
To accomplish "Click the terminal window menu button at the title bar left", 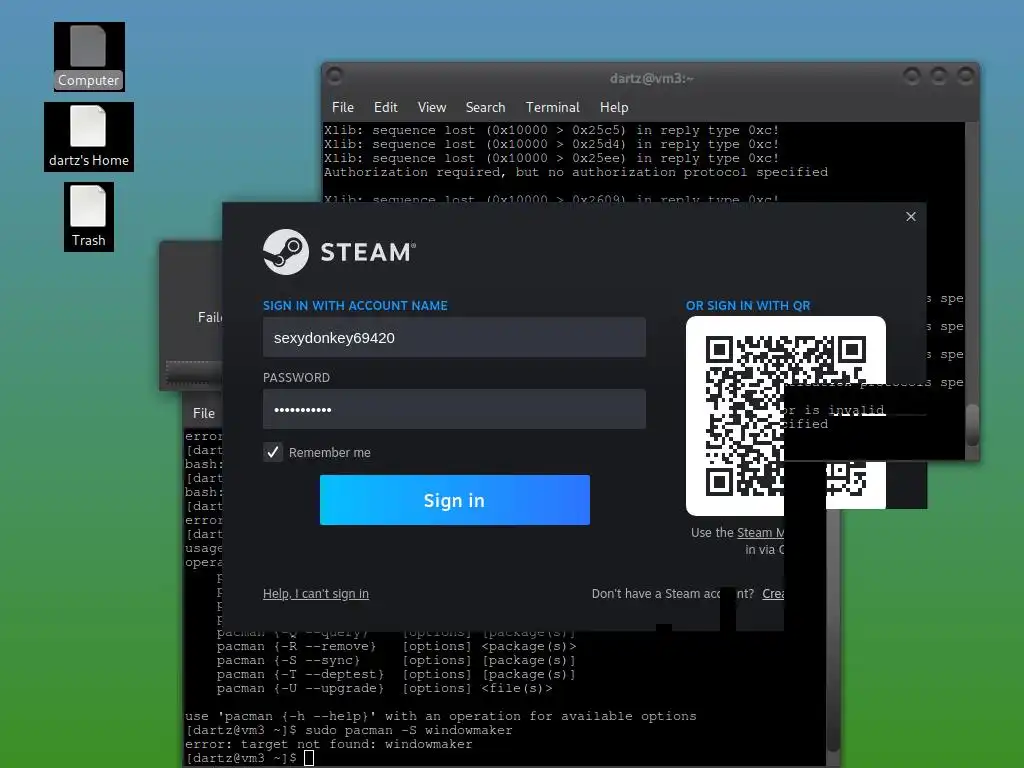I will [x=335, y=77].
